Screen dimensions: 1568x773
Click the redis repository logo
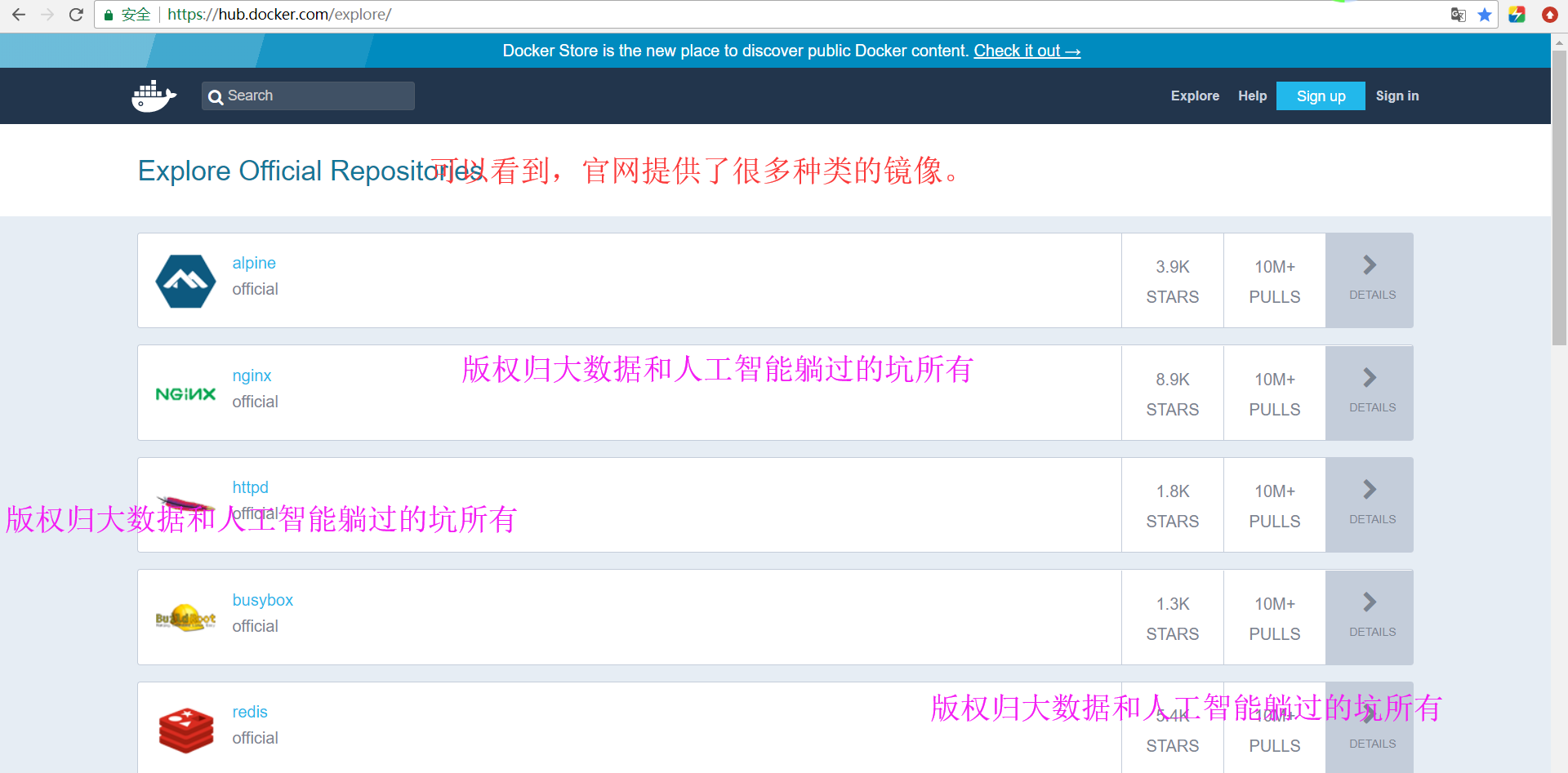coord(186,731)
